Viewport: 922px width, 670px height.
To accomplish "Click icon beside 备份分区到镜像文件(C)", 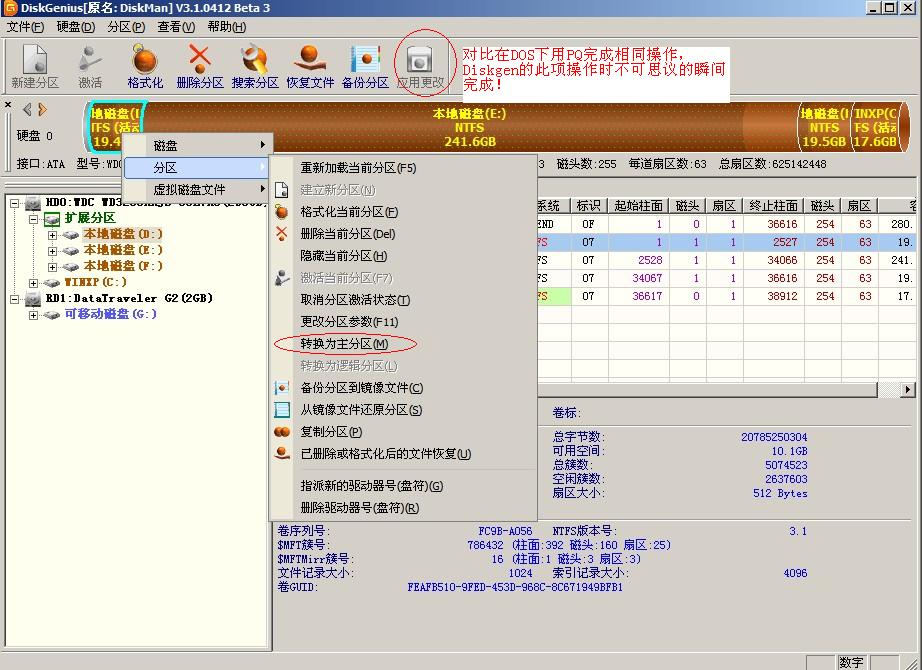I will click(282, 388).
